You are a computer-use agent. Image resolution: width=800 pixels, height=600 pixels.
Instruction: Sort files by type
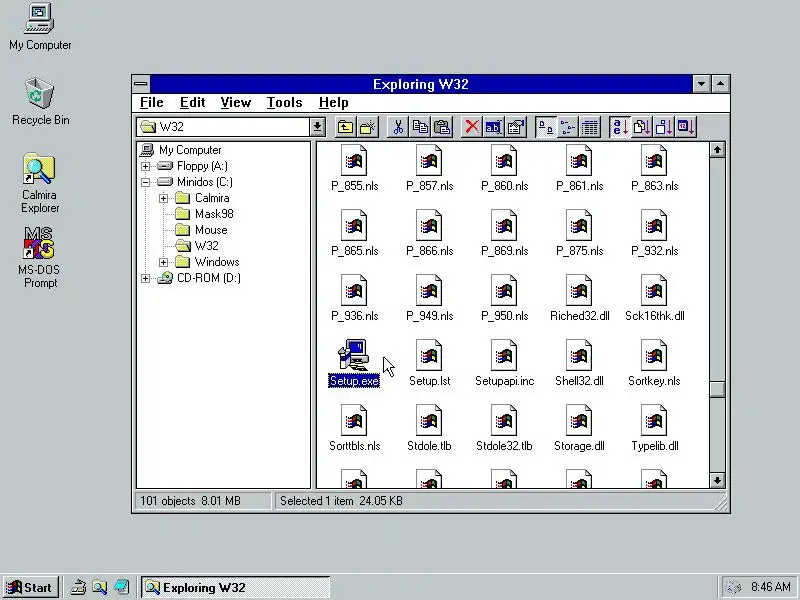pyautogui.click(x=642, y=127)
